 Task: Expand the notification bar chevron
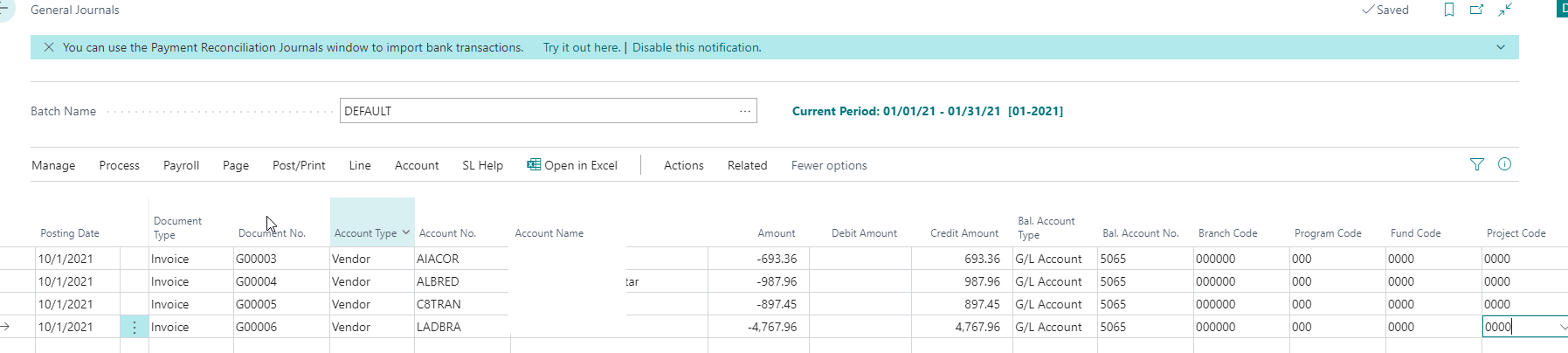pyautogui.click(x=1501, y=47)
